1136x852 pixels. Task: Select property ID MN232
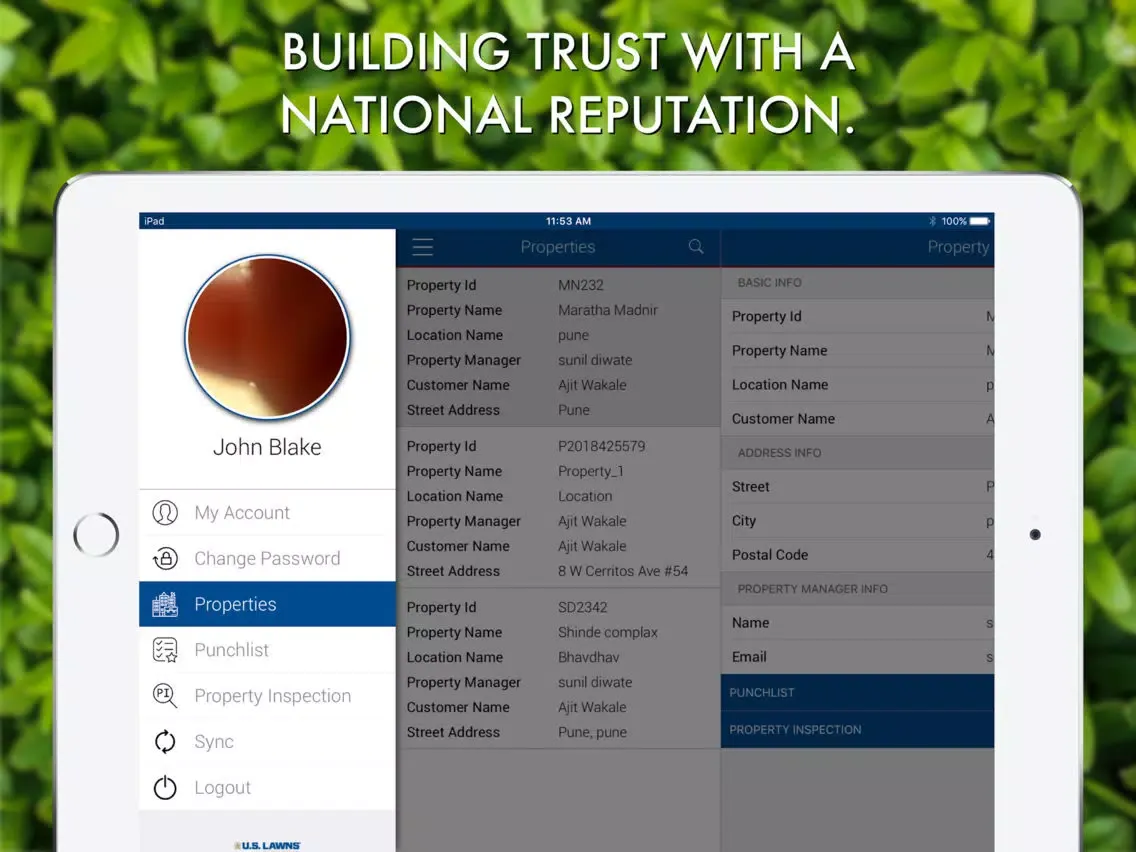[x=580, y=285]
